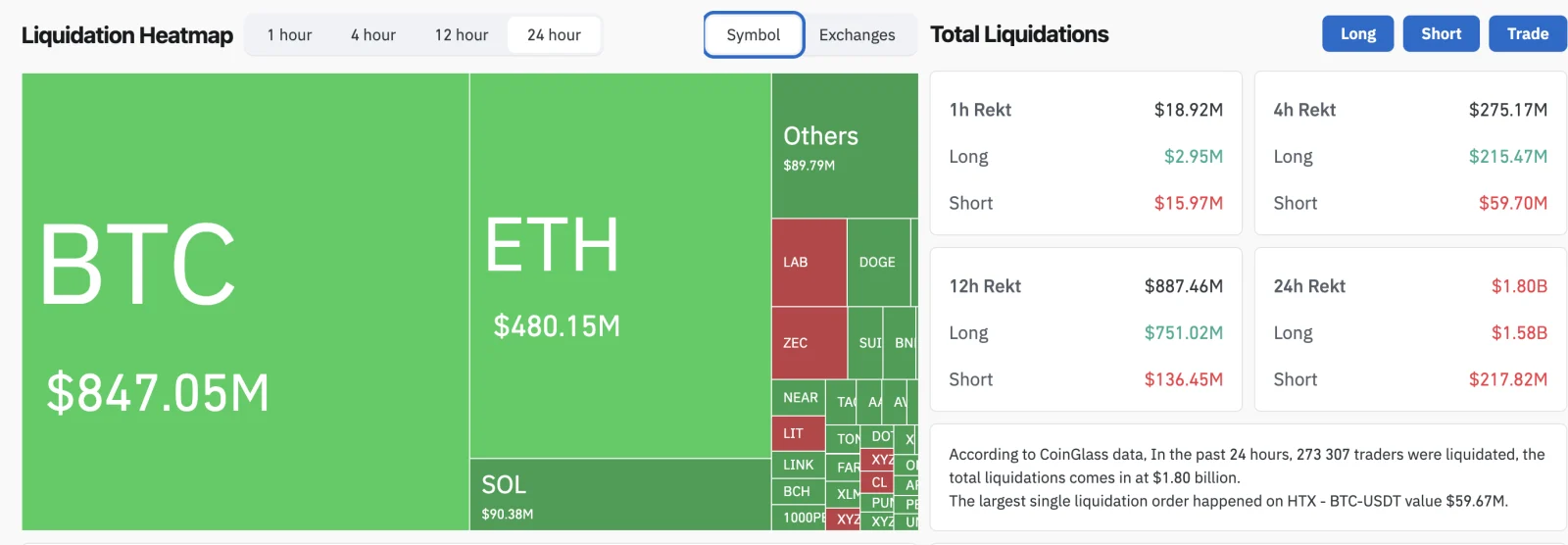Screen dimensions: 1568x545
Task: Click the CoinGlass data summary paragraph
Action: point(1247,466)
